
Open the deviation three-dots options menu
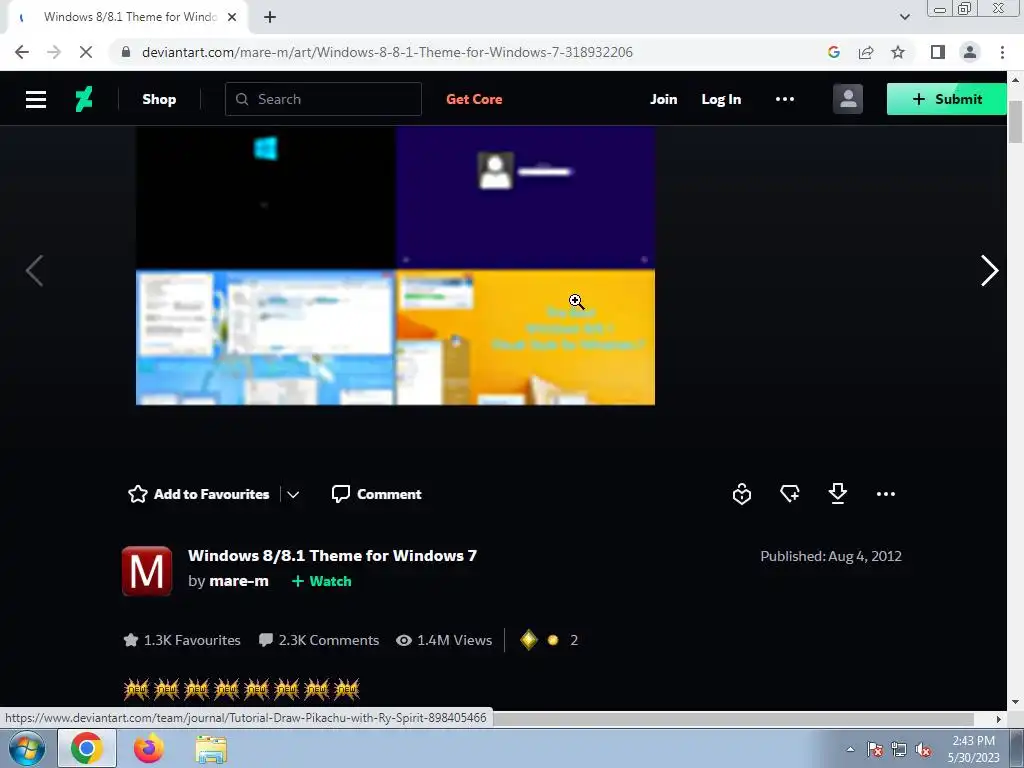tap(886, 494)
